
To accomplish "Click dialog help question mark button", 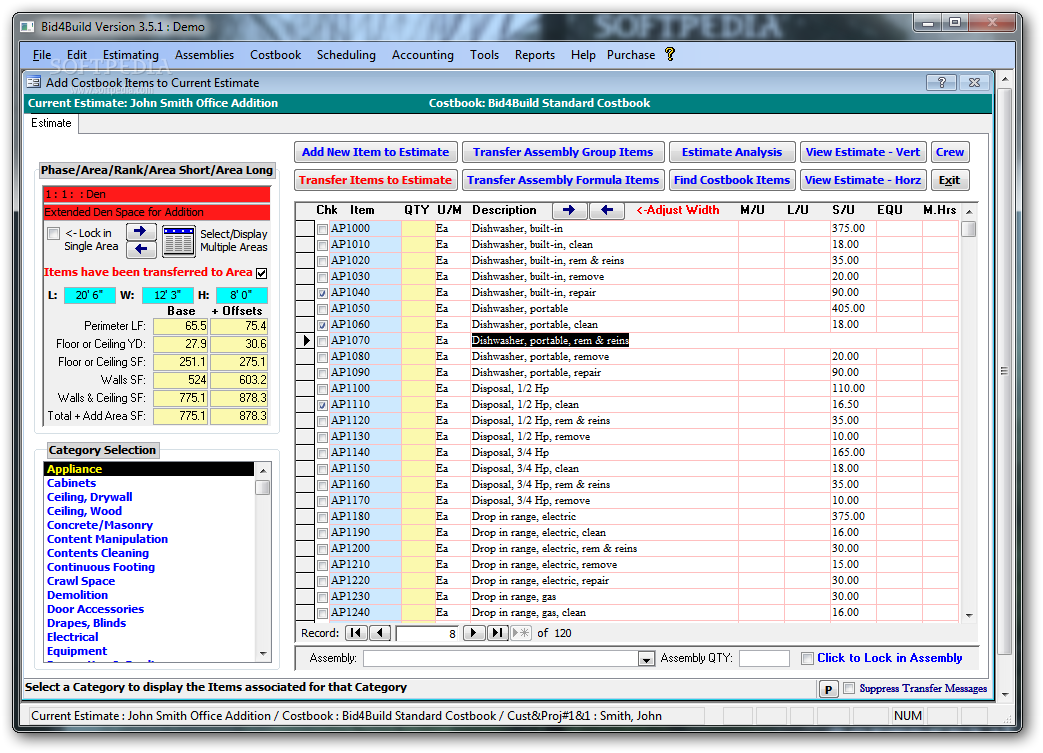I will (941, 82).
